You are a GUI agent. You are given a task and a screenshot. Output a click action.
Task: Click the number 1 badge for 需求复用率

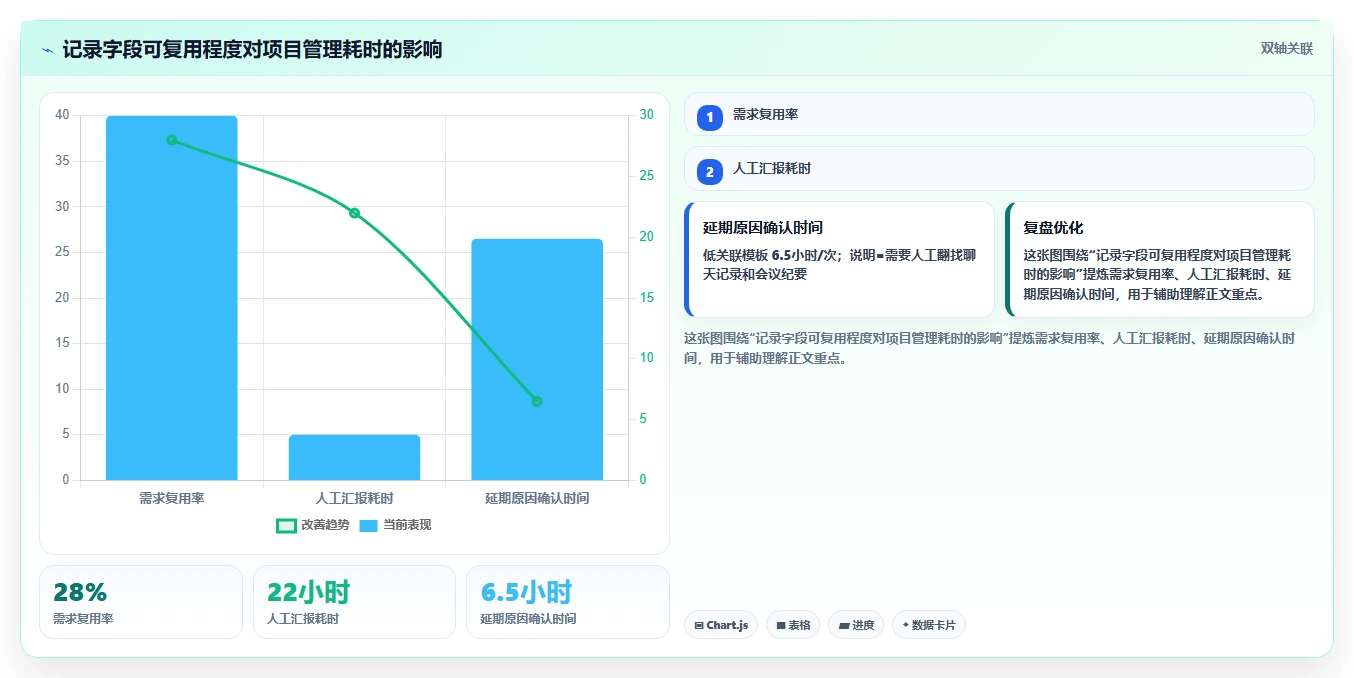(x=710, y=117)
